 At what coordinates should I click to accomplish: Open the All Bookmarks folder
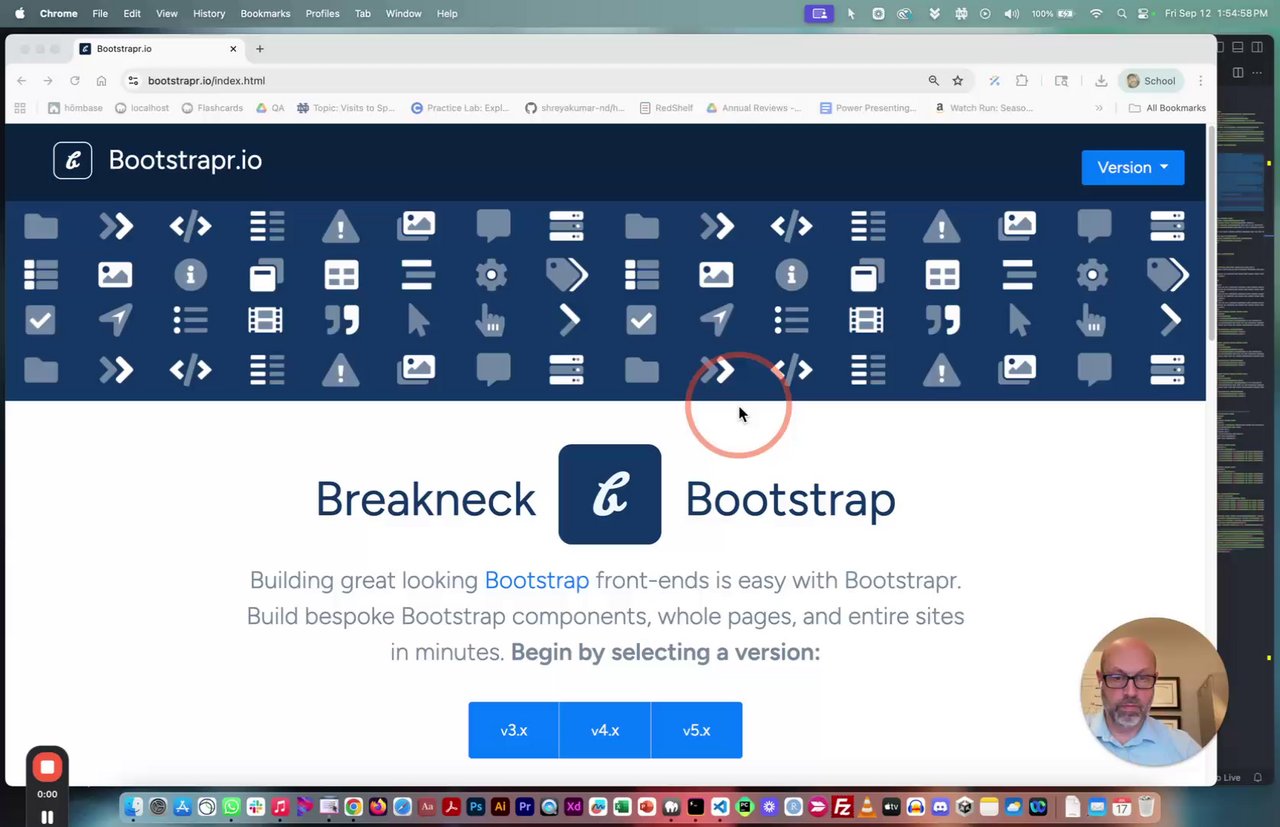tap(1167, 108)
